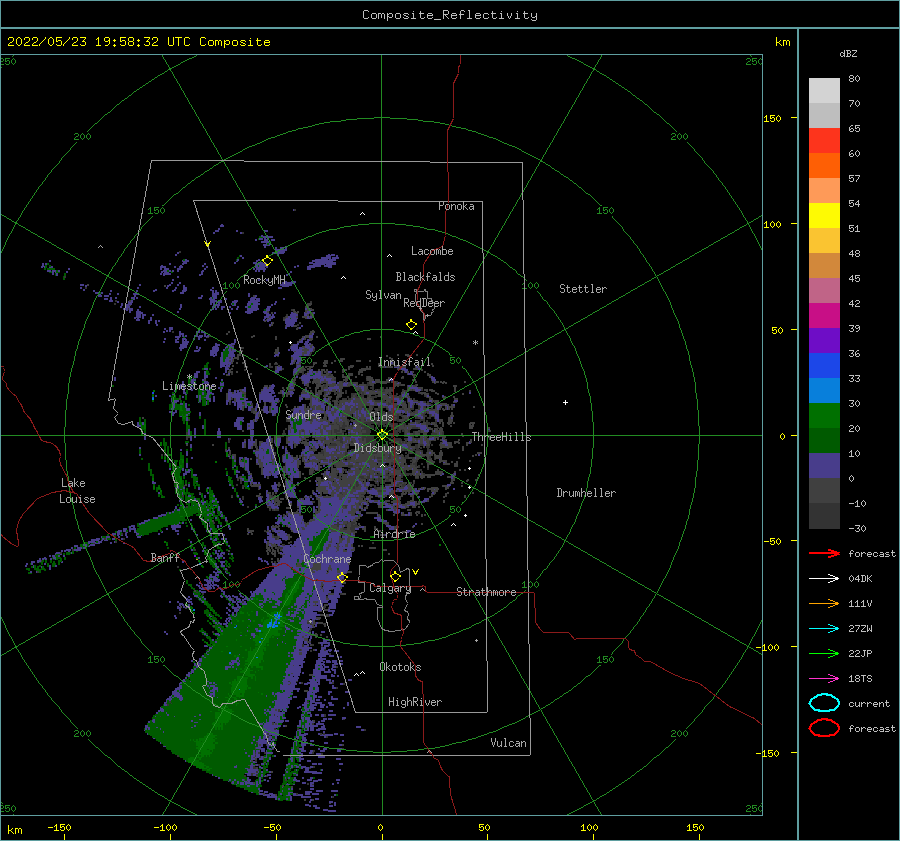900x841 pixels.
Task: Click the HighRiver city label
Action: click(415, 702)
